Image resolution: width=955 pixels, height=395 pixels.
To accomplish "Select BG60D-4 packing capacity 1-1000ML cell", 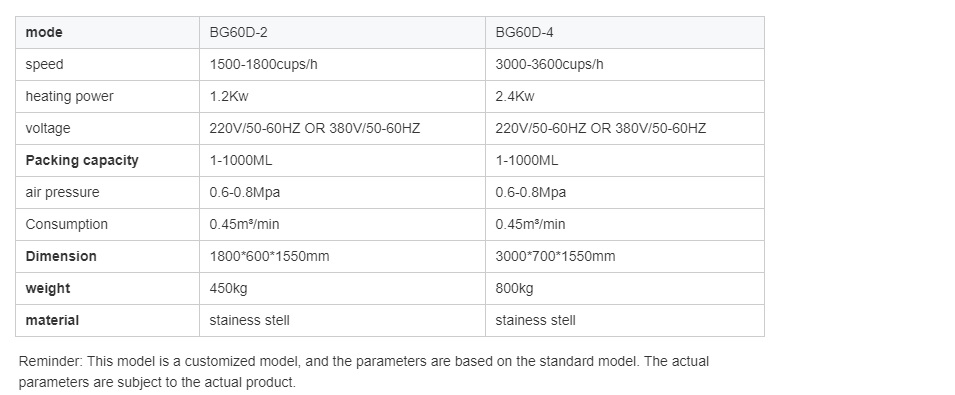I will coord(625,161).
